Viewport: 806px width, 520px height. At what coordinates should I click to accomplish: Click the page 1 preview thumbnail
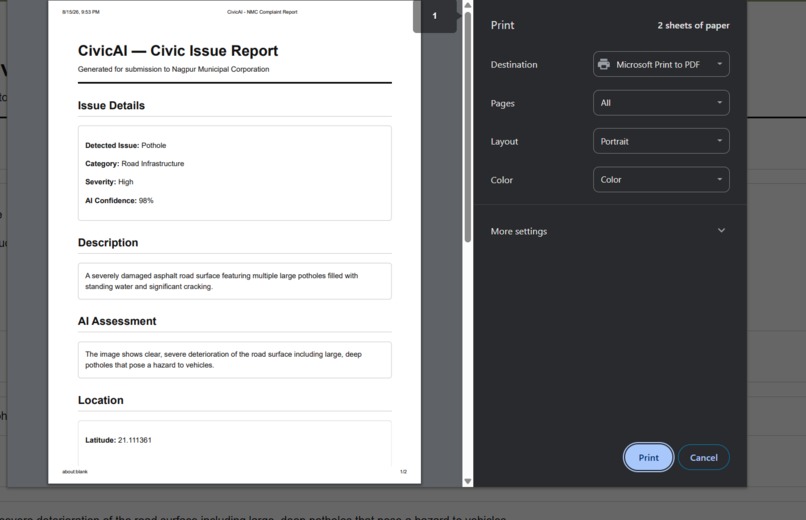234,242
